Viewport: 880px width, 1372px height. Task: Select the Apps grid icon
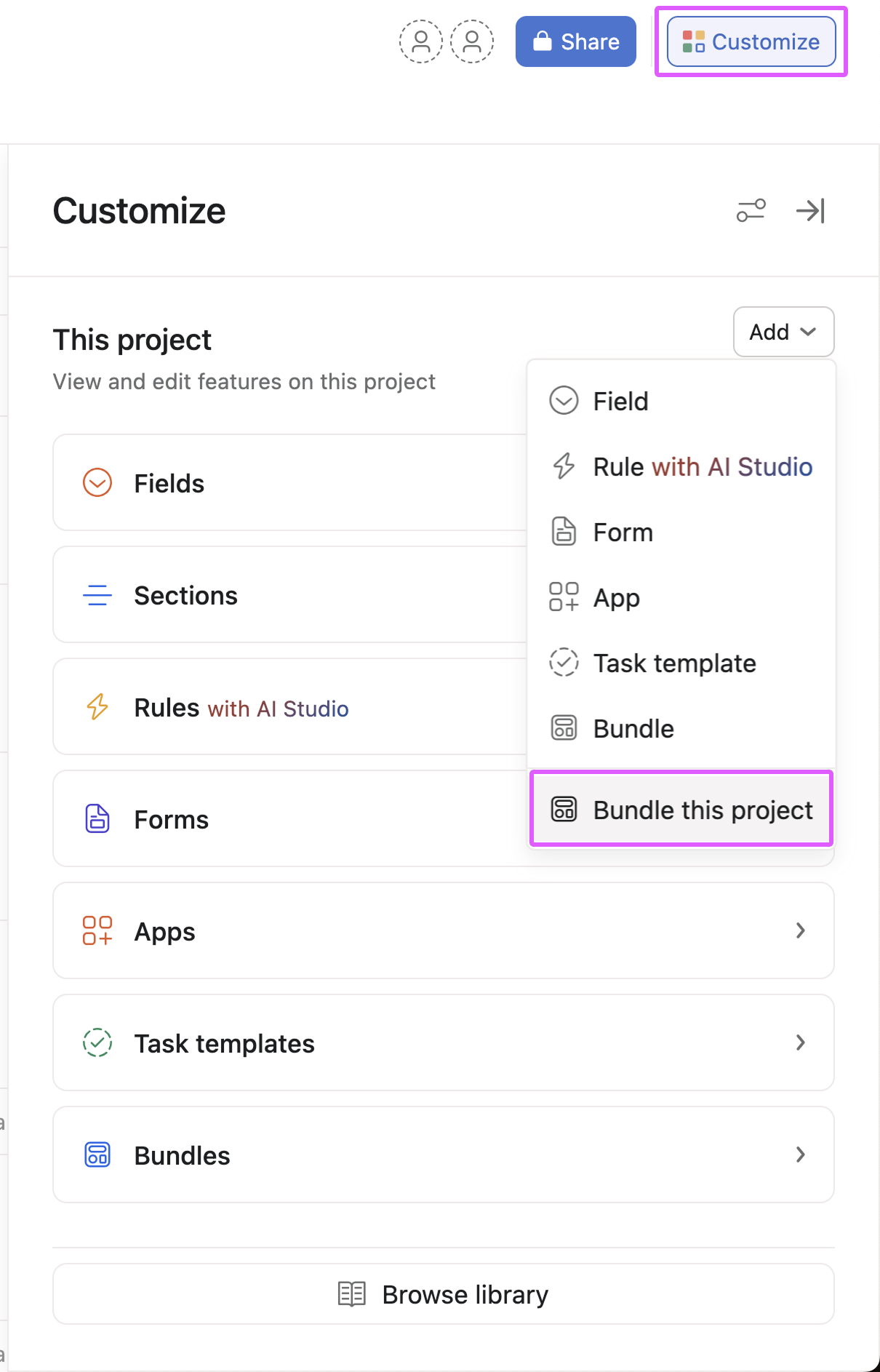tap(97, 930)
